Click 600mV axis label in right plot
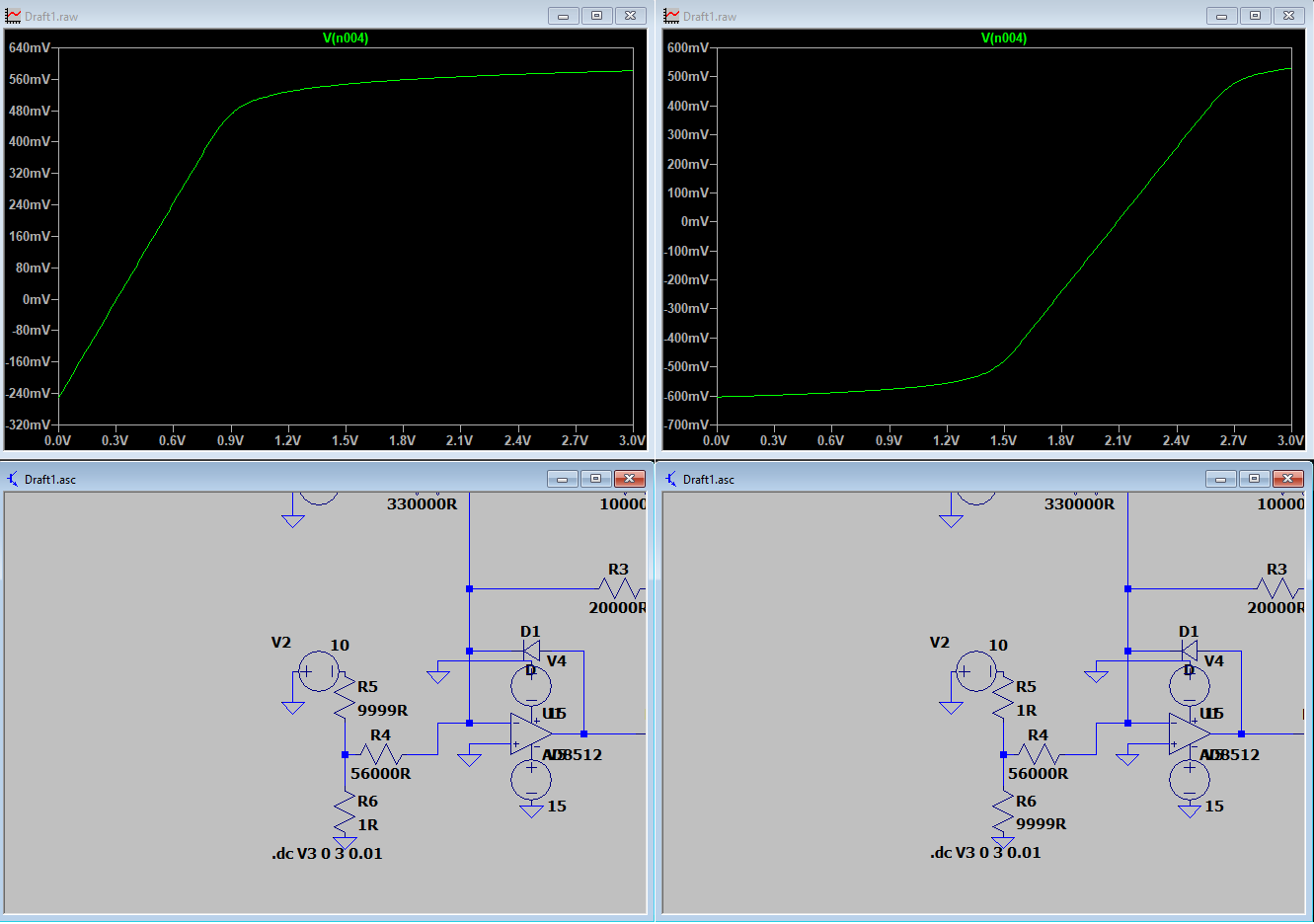 (x=688, y=47)
